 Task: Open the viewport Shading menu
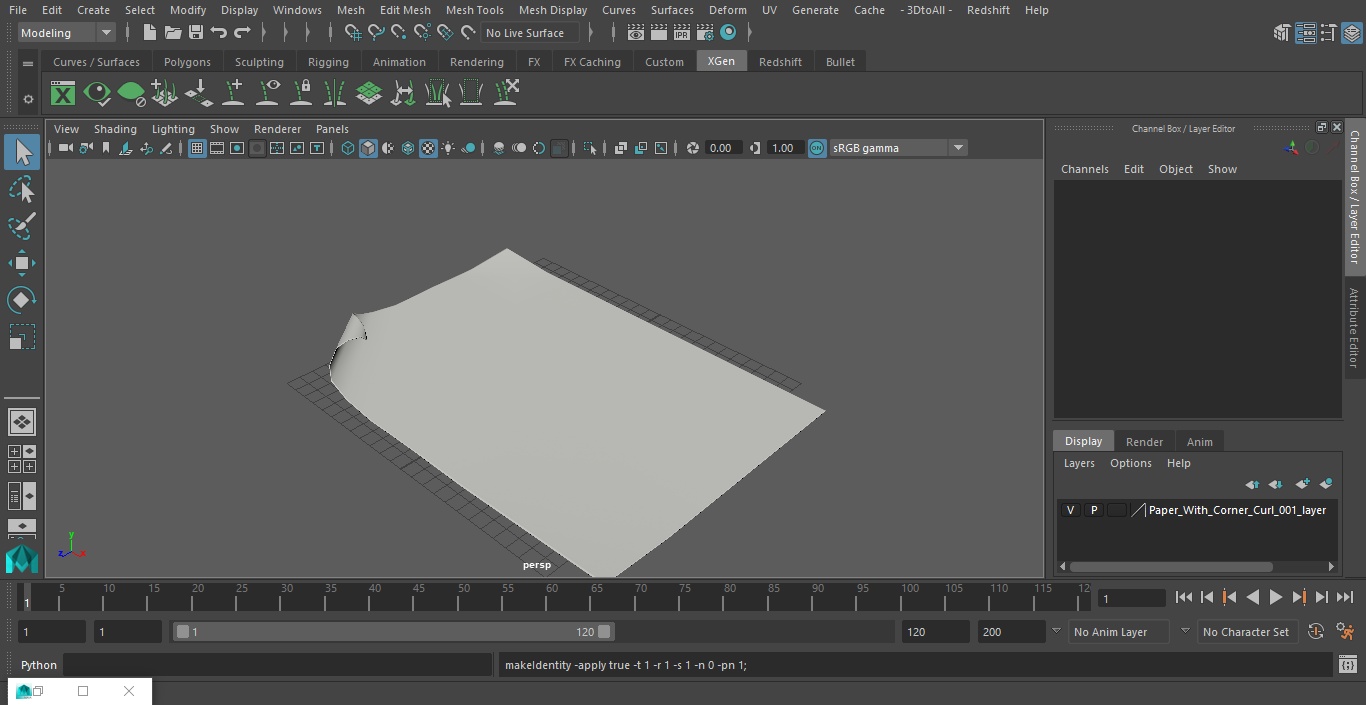(115, 129)
